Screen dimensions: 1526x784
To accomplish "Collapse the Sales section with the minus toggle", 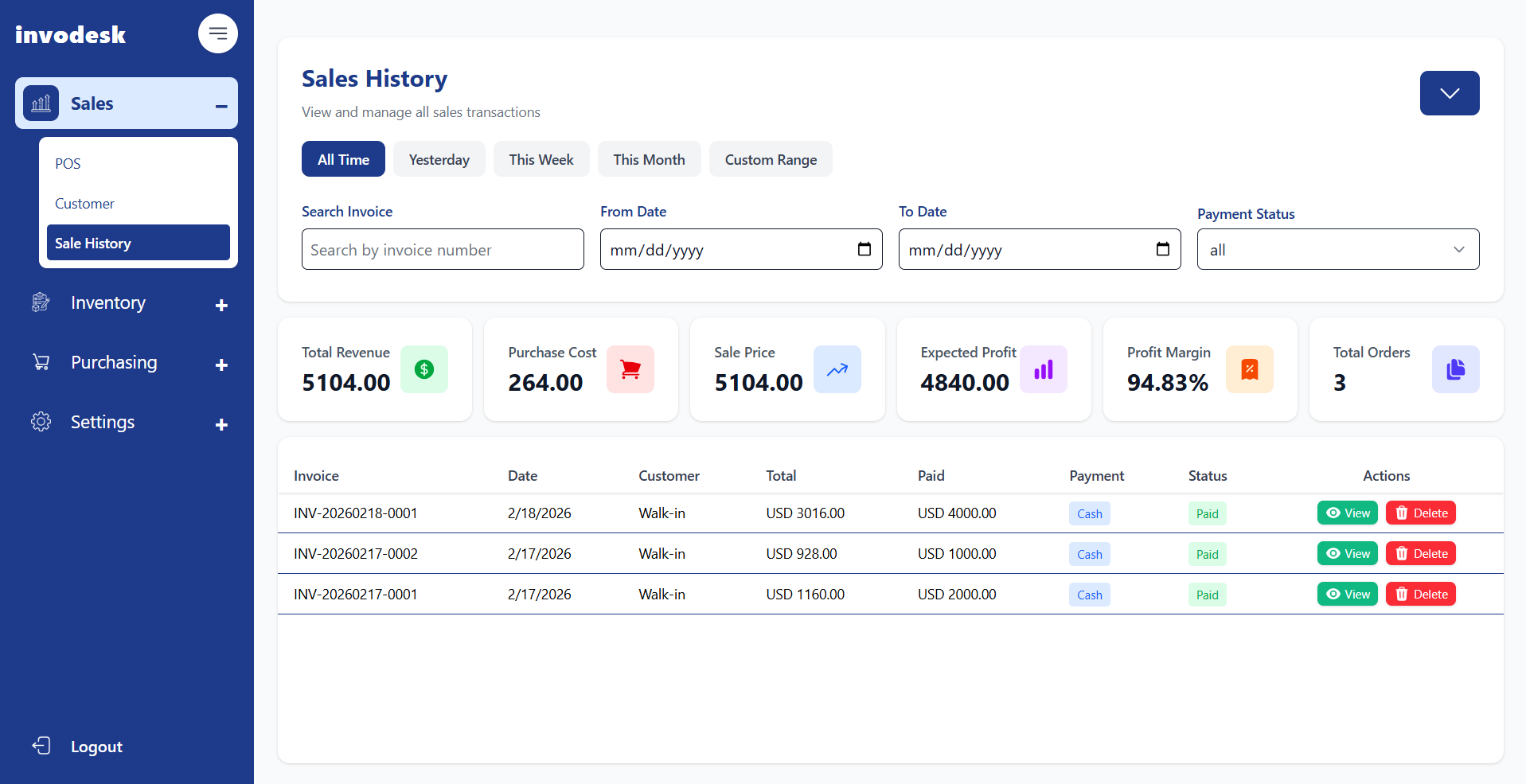I will click(221, 103).
